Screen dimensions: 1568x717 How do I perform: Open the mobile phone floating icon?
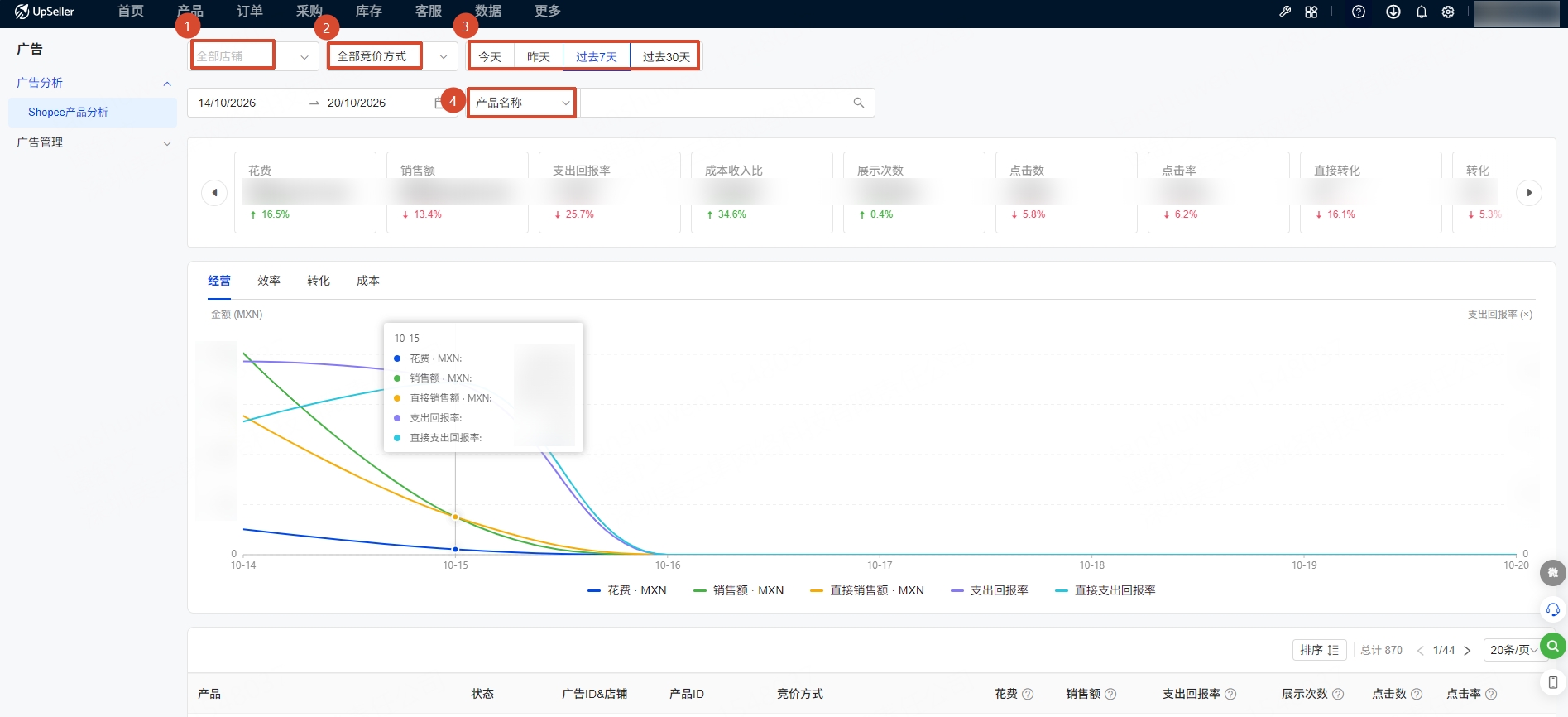1553,682
